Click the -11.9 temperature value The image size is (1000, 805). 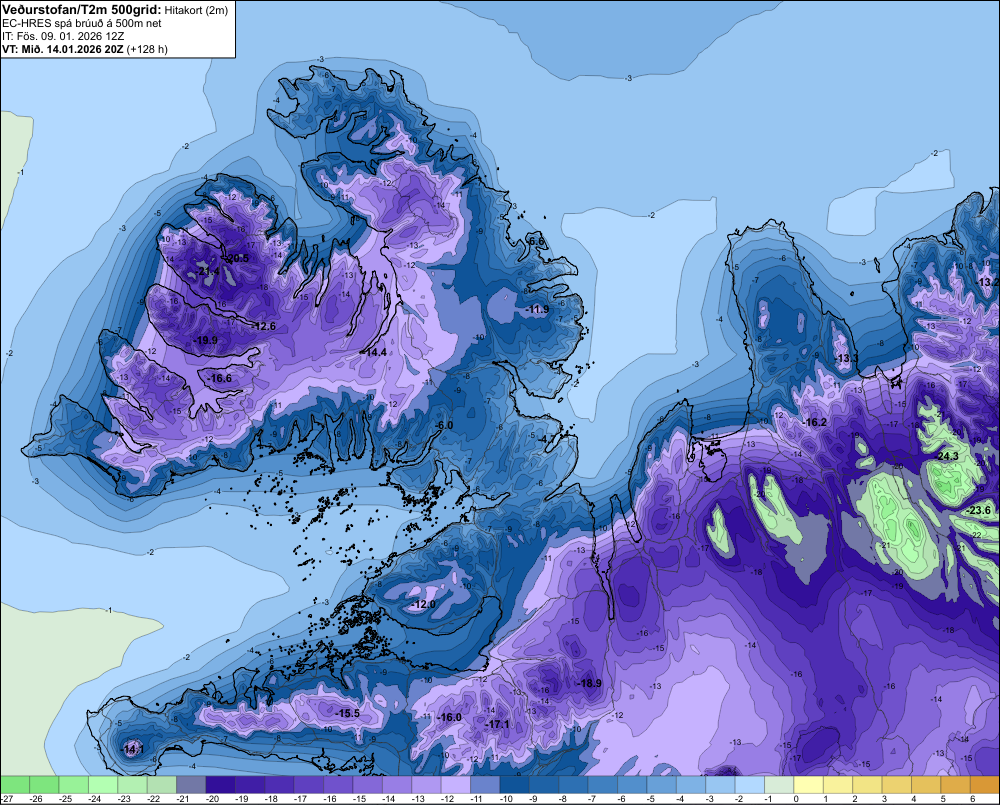(x=537, y=309)
